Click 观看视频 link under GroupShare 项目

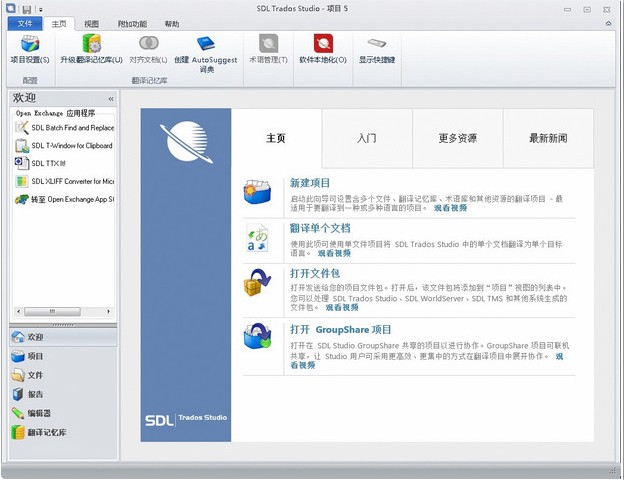click(303, 365)
